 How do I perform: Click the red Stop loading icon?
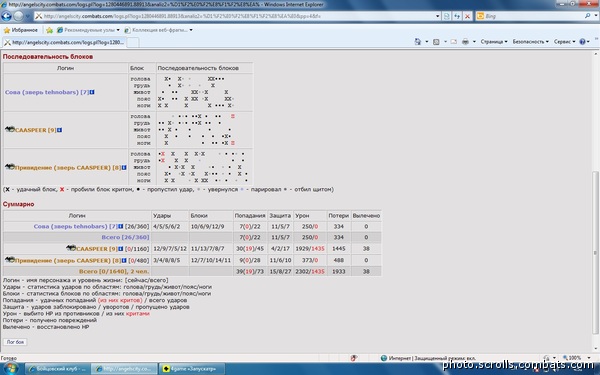coord(467,16)
